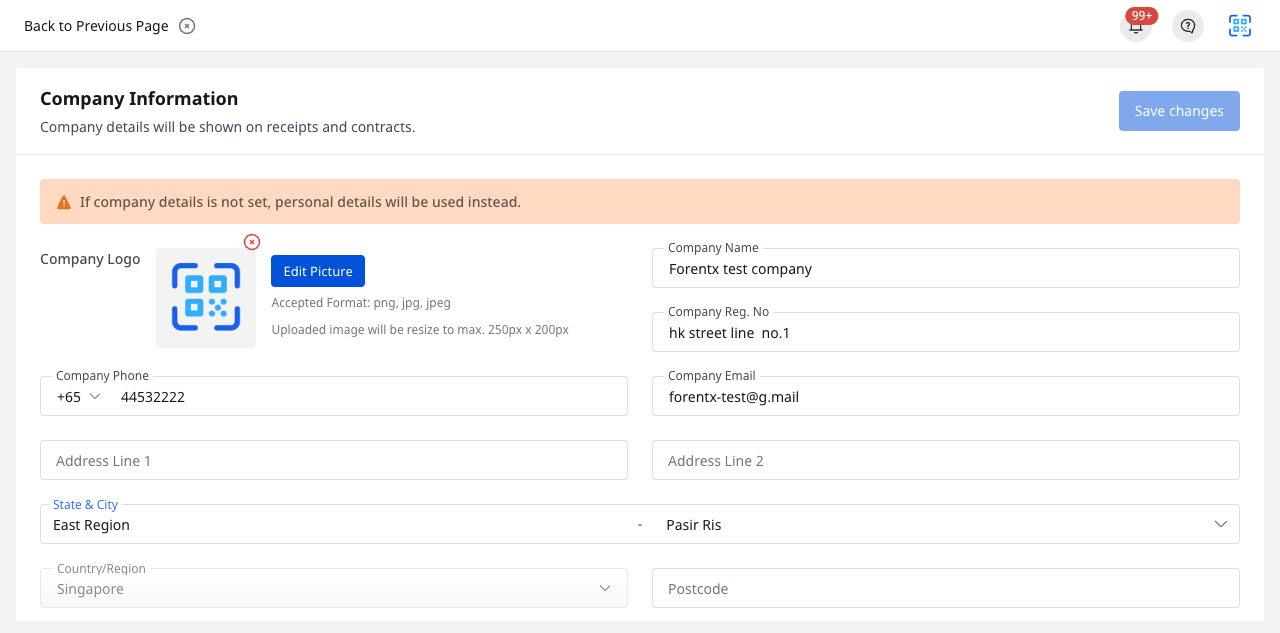This screenshot has height=633, width=1280.
Task: Click the Postcode field
Action: click(x=946, y=588)
